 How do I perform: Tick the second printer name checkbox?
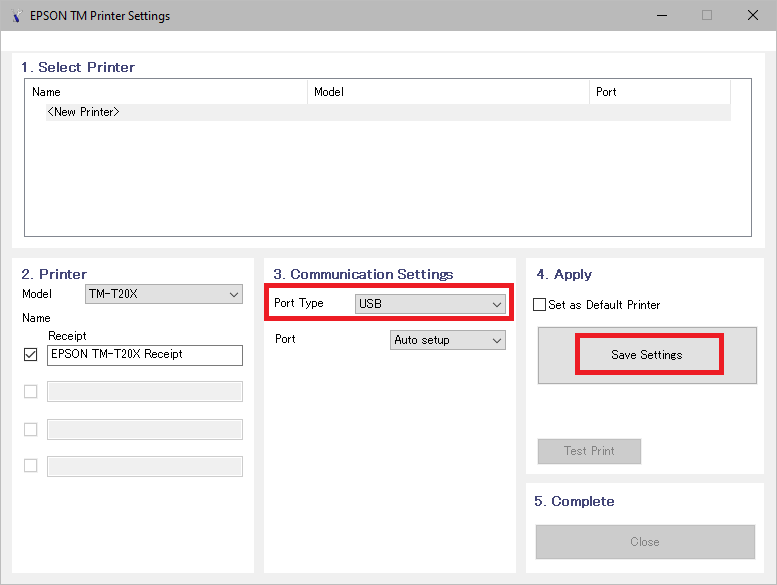pos(31,392)
